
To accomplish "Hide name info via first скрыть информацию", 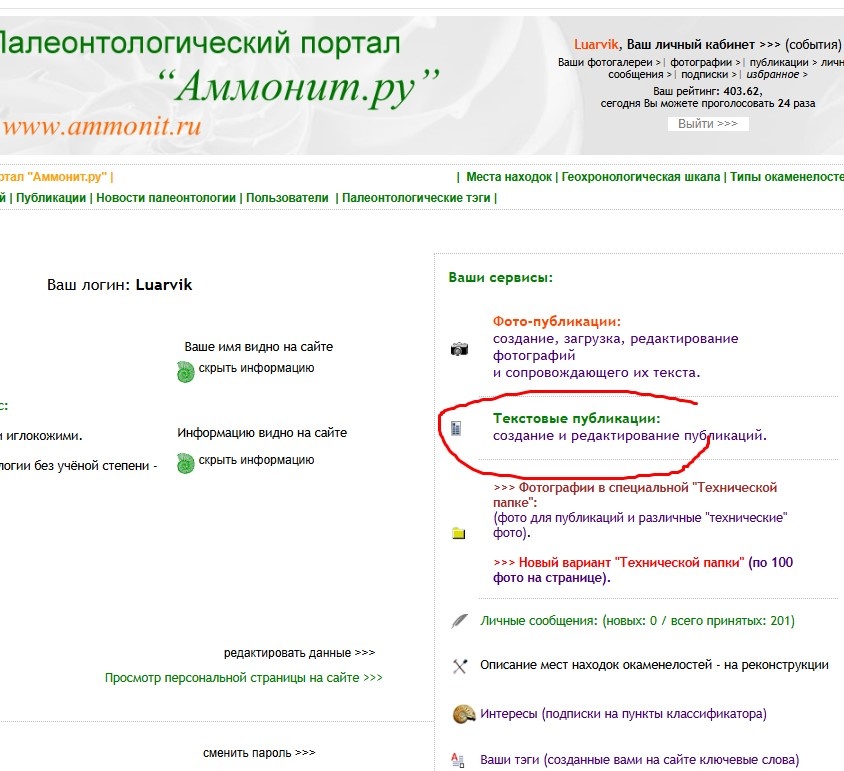I will coord(256,368).
